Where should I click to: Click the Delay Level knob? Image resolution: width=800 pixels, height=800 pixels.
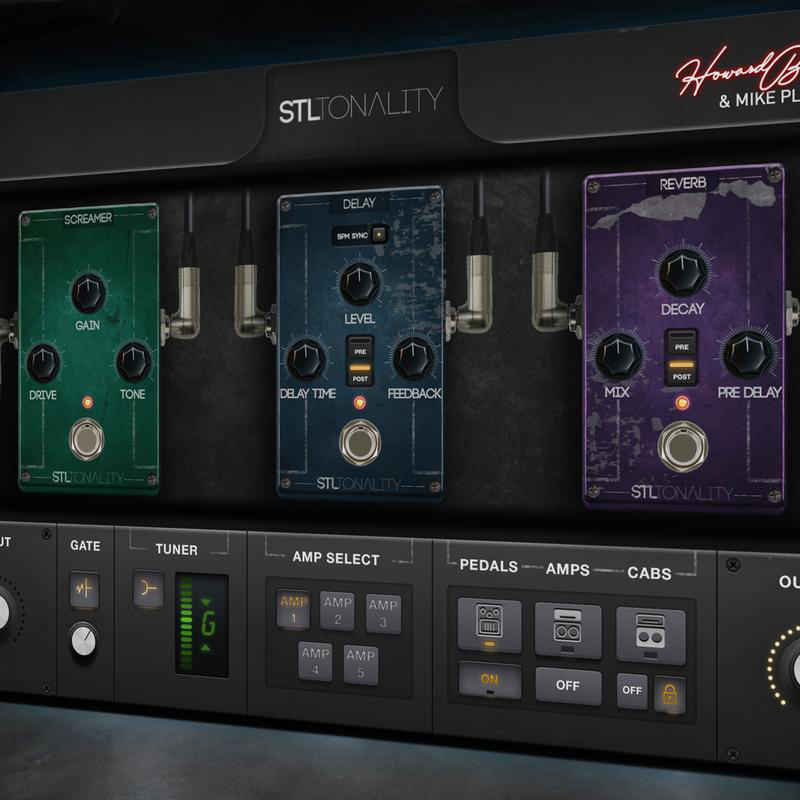pyautogui.click(x=360, y=284)
